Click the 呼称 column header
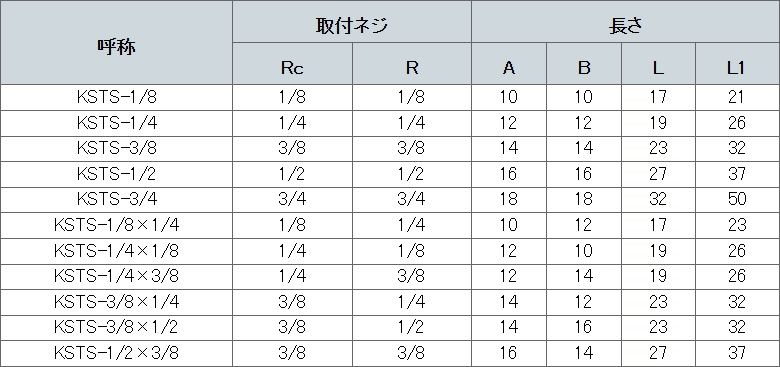780x367 pixels. coord(116,47)
